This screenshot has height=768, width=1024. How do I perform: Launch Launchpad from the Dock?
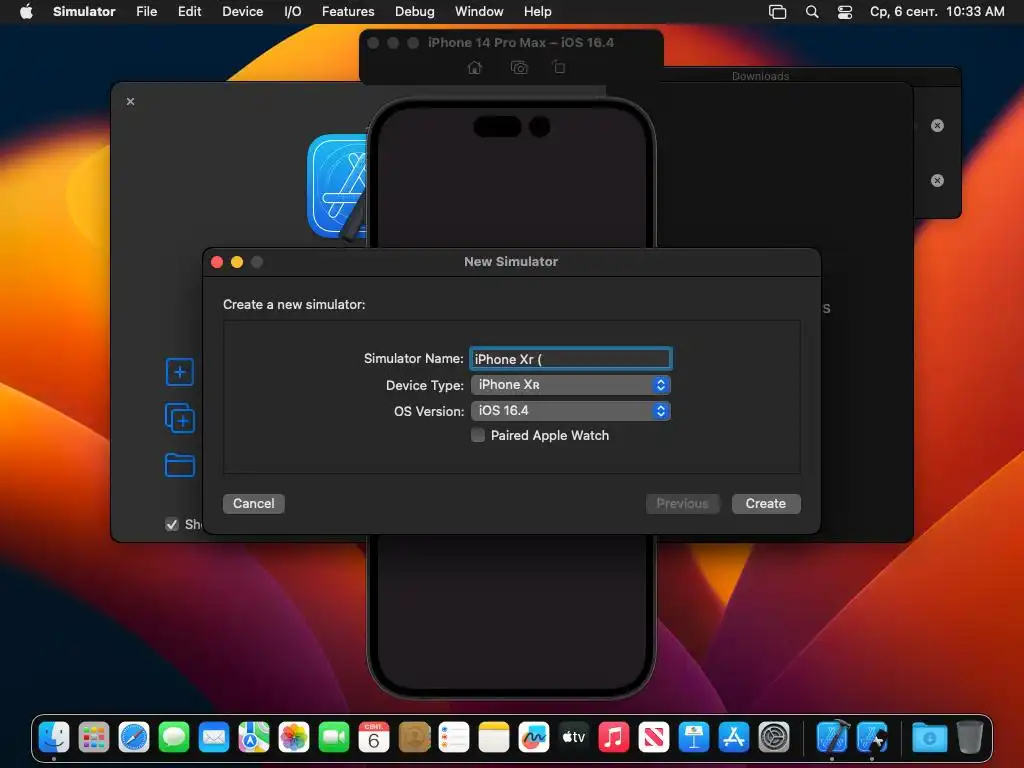pyautogui.click(x=94, y=737)
